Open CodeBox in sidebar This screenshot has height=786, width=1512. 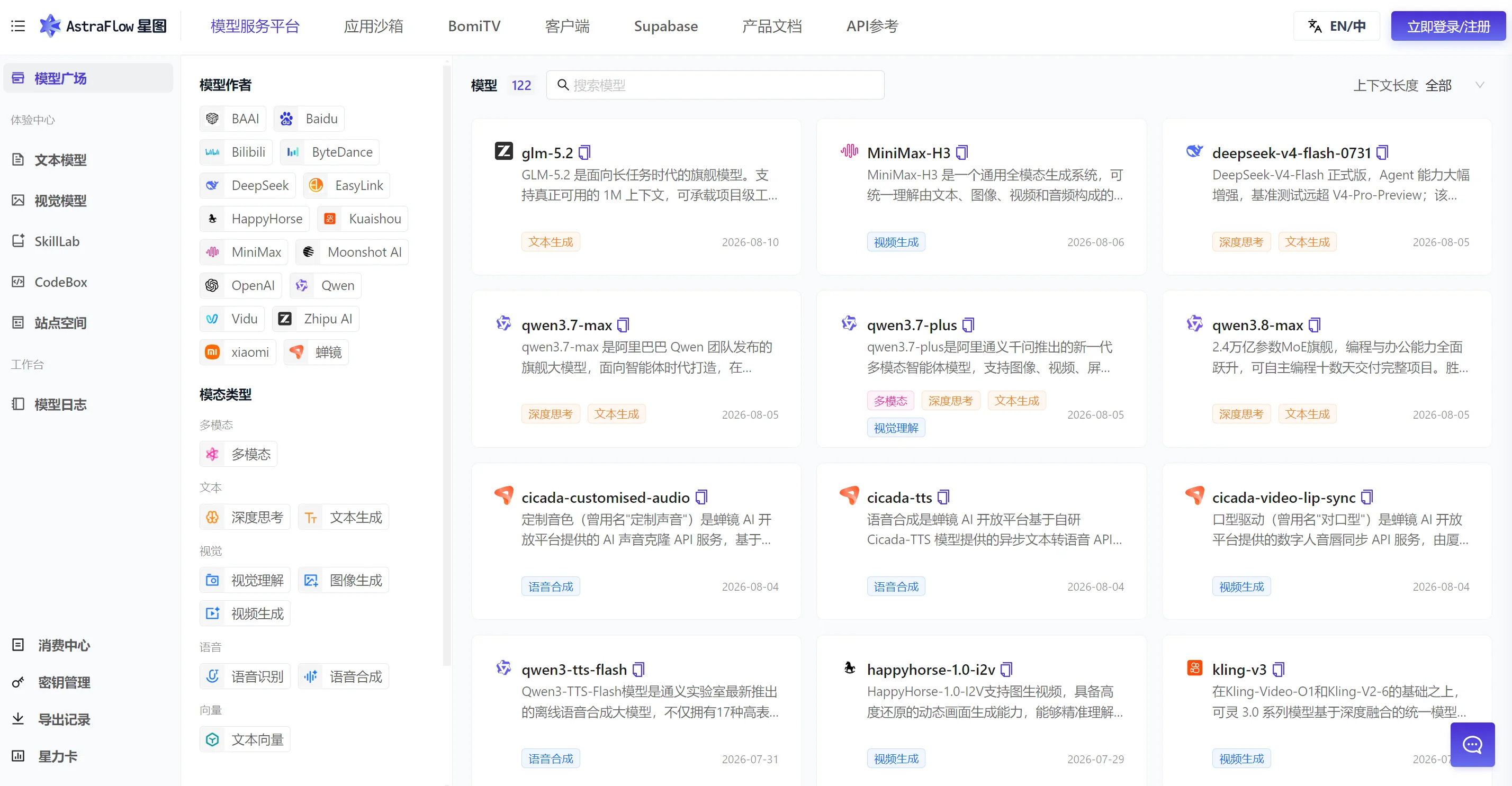(x=88, y=282)
